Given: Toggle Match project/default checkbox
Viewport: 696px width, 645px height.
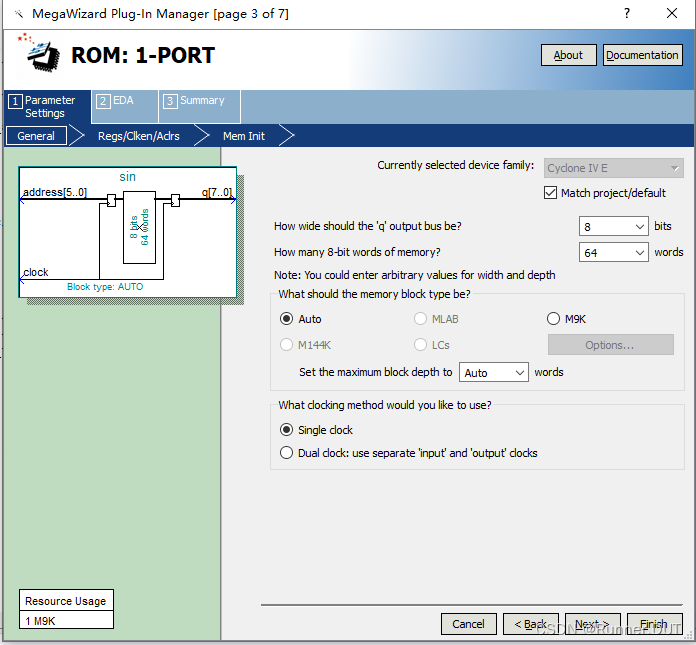Looking at the screenshot, I should [x=550, y=193].
